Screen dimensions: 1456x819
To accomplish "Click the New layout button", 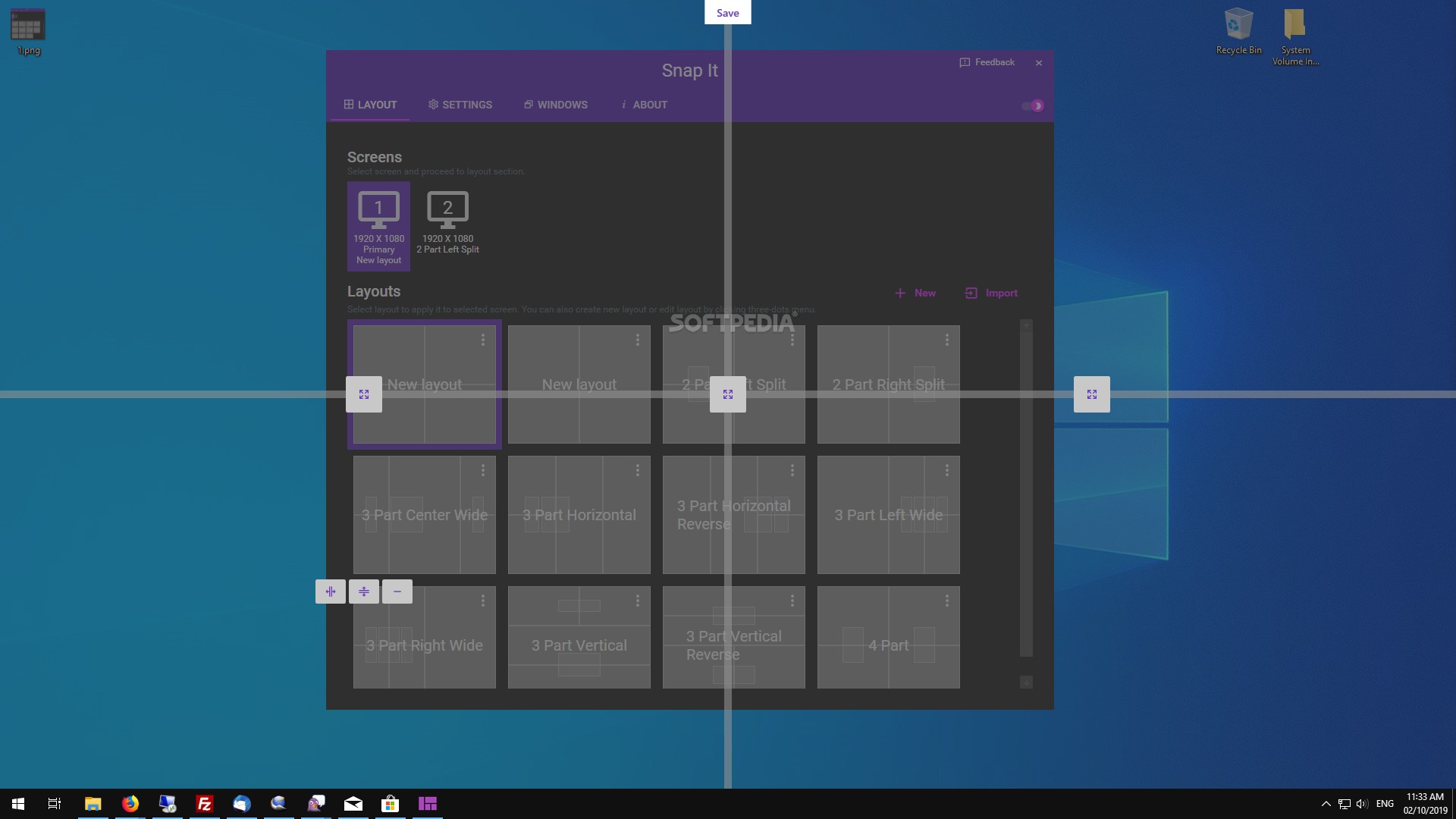I will click(x=915, y=293).
